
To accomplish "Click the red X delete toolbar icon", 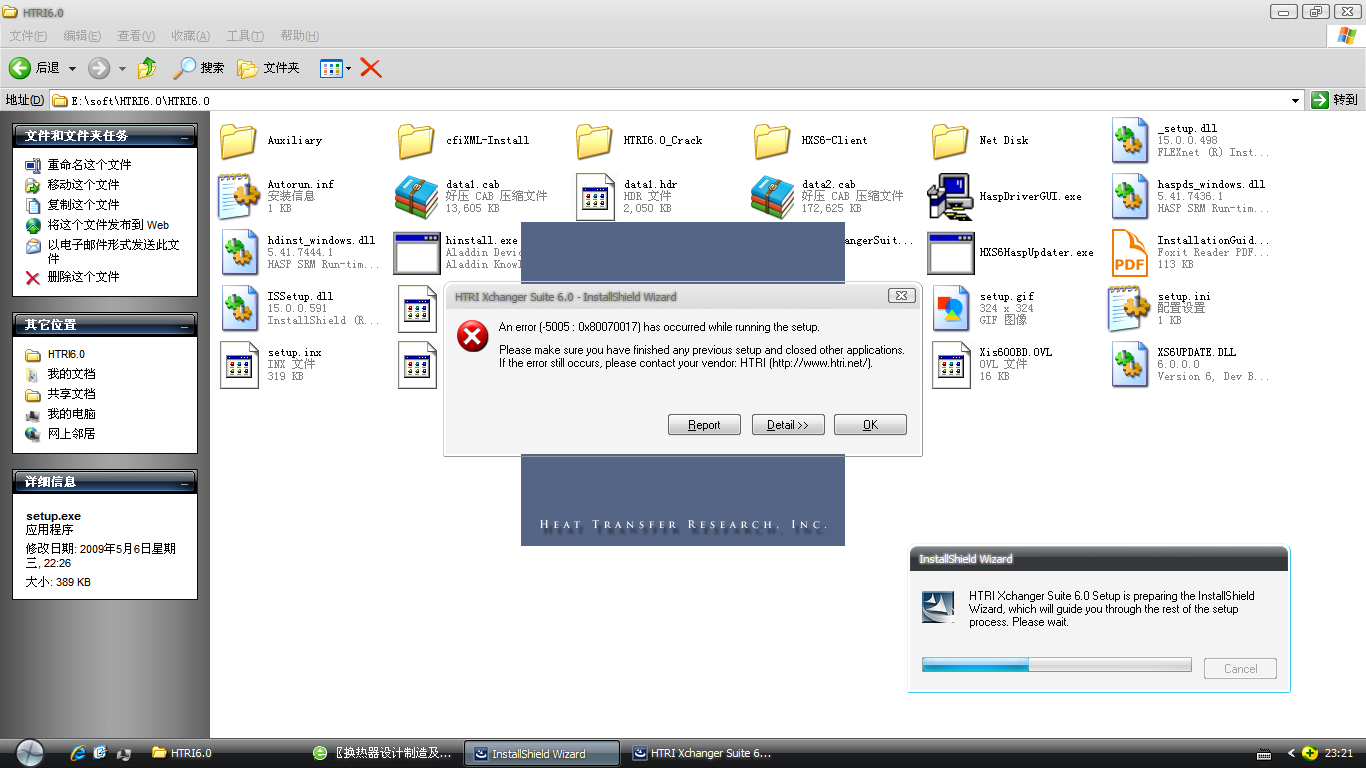I will click(371, 68).
